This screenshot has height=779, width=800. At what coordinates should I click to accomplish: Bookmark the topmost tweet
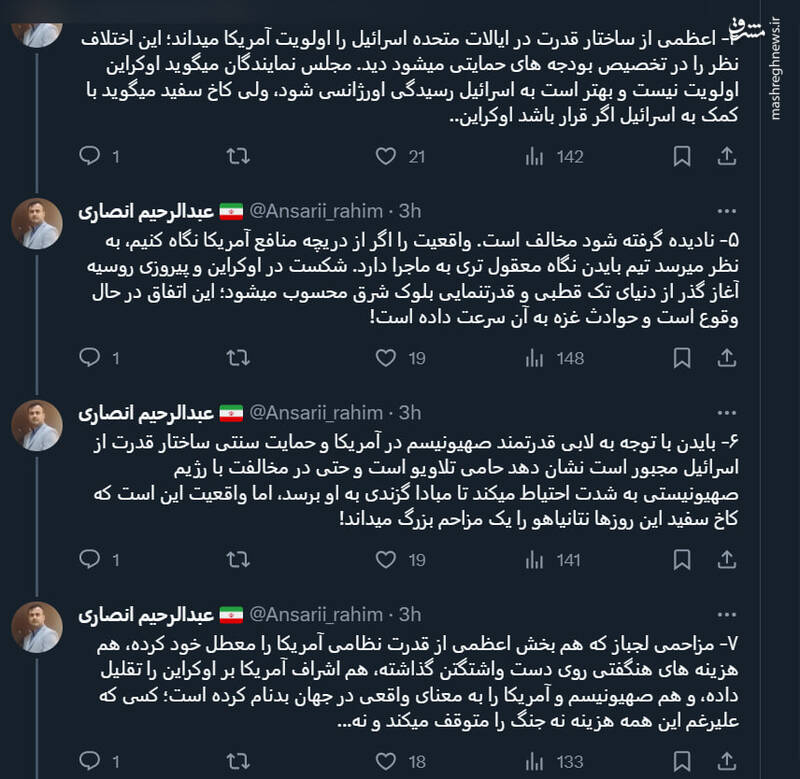[x=682, y=156]
